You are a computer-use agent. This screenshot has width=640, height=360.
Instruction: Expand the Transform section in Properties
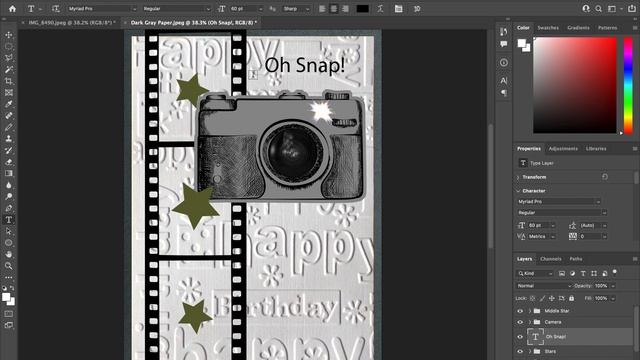(x=518, y=177)
